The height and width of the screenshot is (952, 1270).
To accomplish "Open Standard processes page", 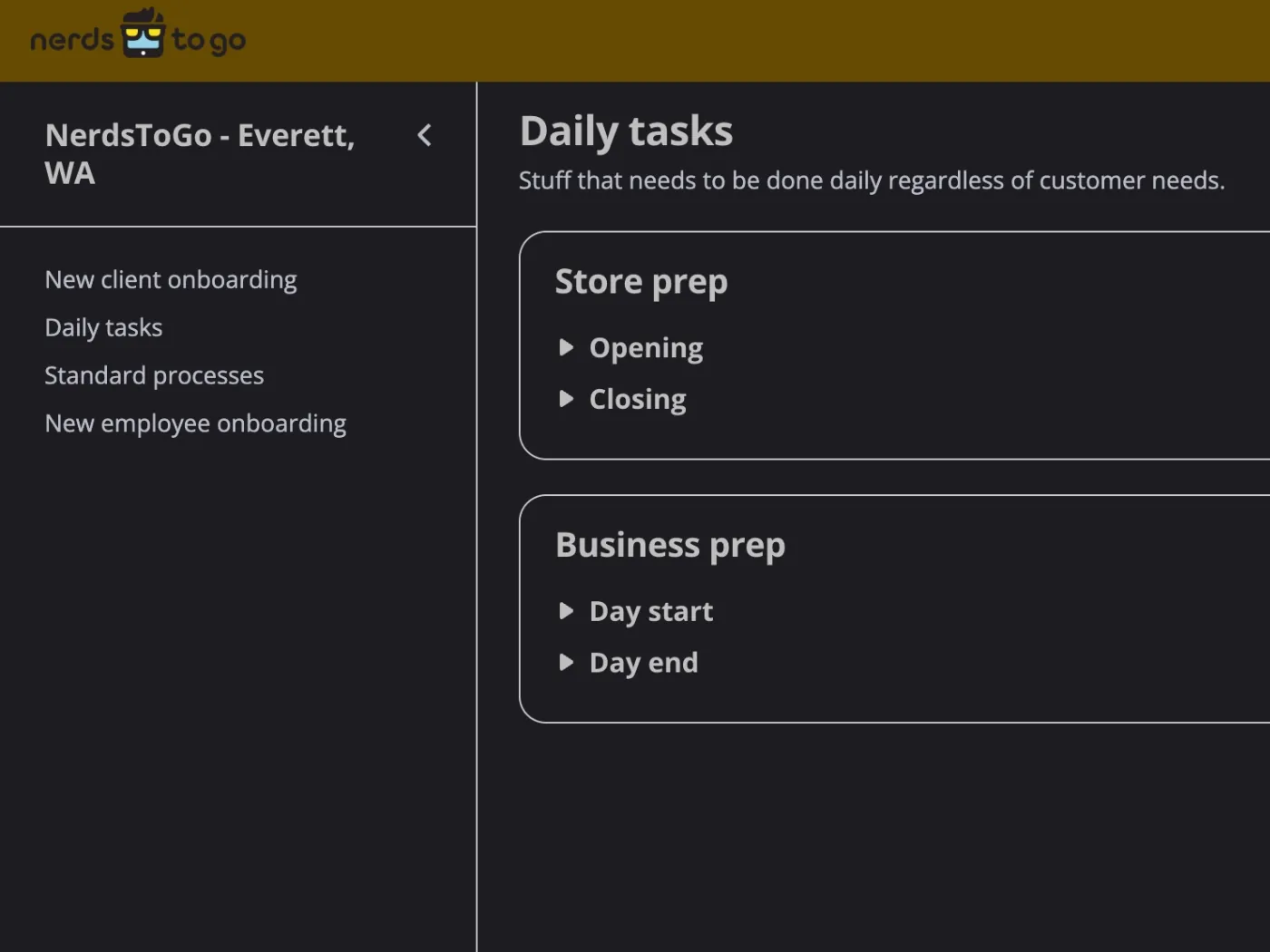I will click(154, 375).
